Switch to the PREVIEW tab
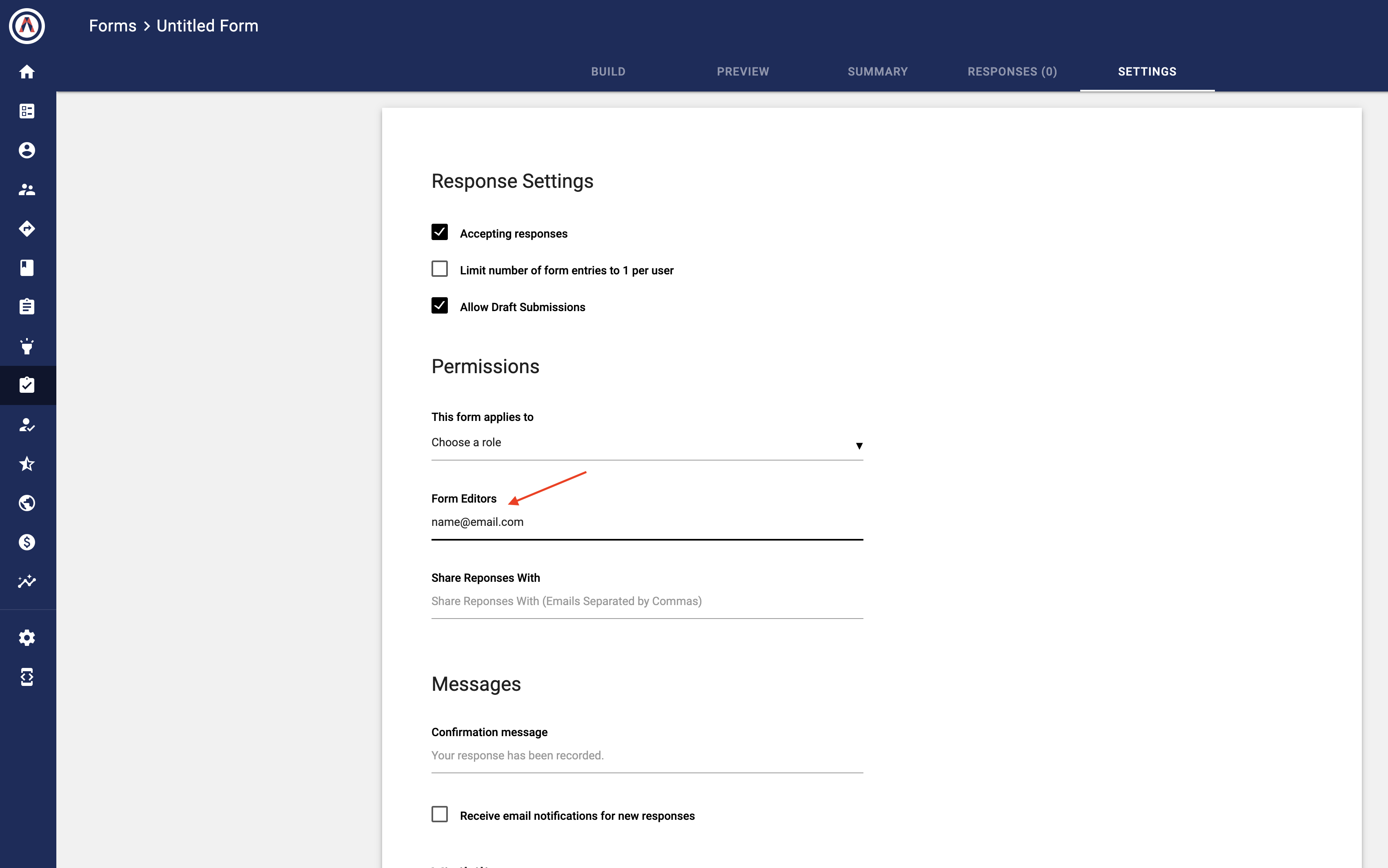 (743, 72)
